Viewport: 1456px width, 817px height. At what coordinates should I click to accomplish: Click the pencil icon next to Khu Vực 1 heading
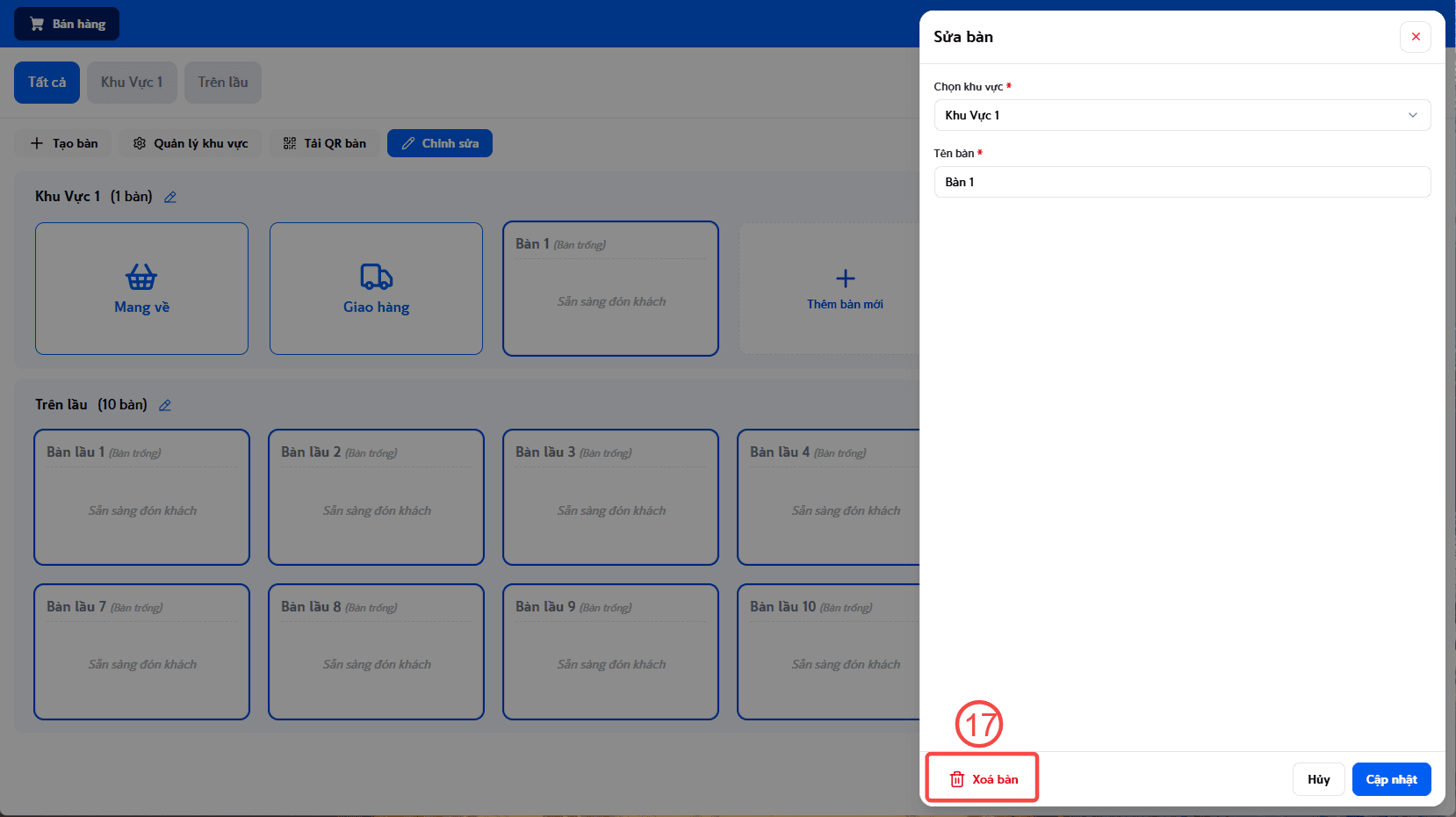point(170,197)
